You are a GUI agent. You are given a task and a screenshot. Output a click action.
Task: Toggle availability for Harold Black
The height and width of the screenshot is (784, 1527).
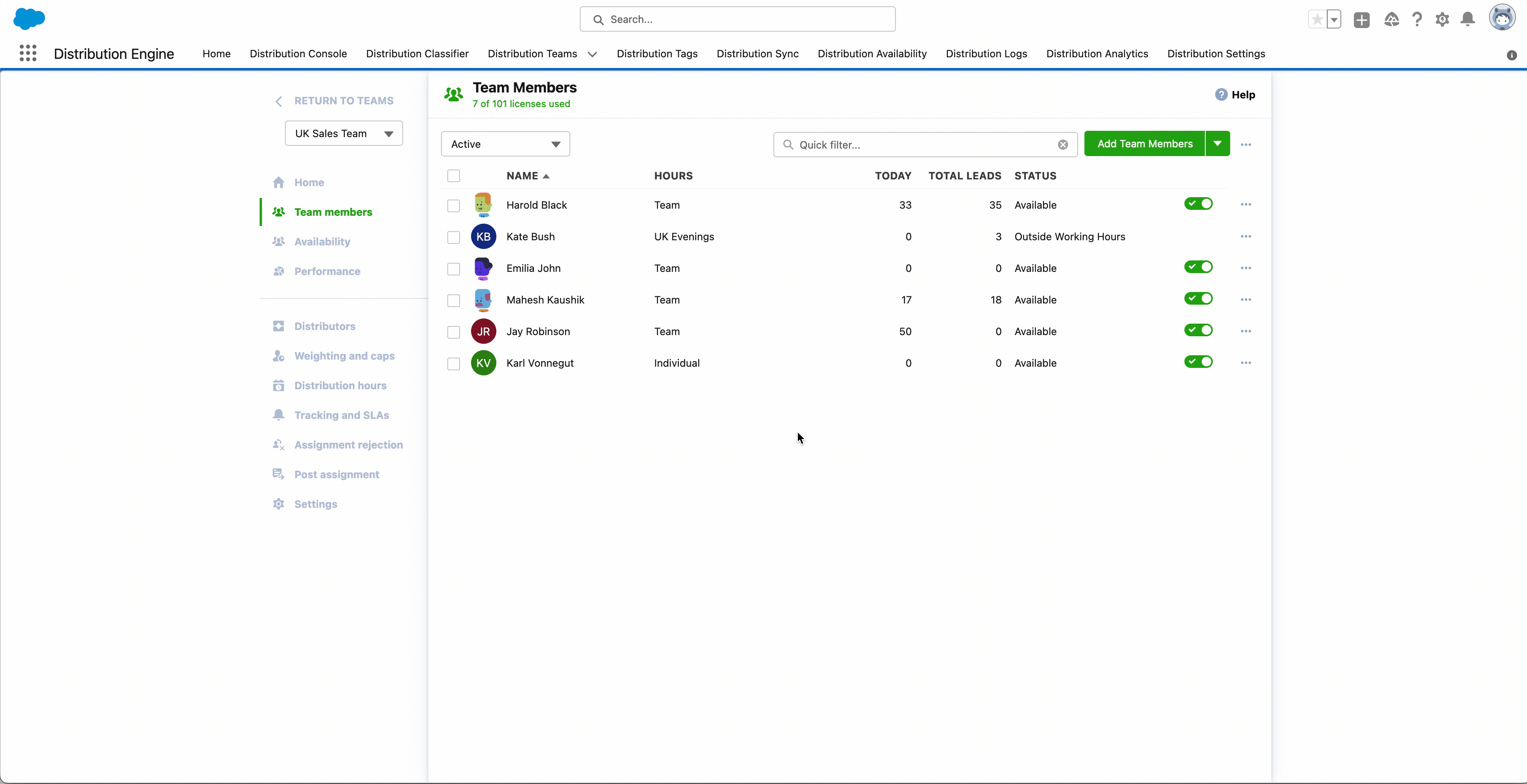tap(1198, 204)
